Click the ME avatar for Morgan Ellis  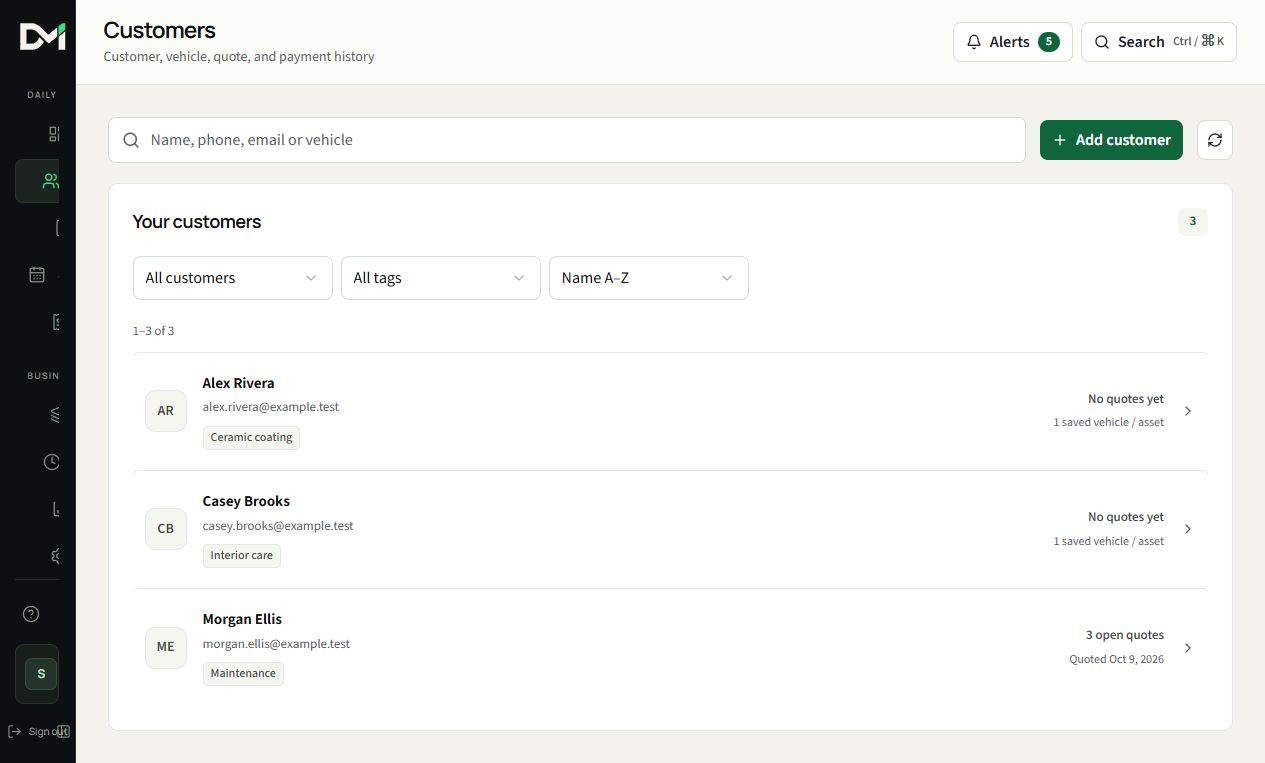[166, 647]
